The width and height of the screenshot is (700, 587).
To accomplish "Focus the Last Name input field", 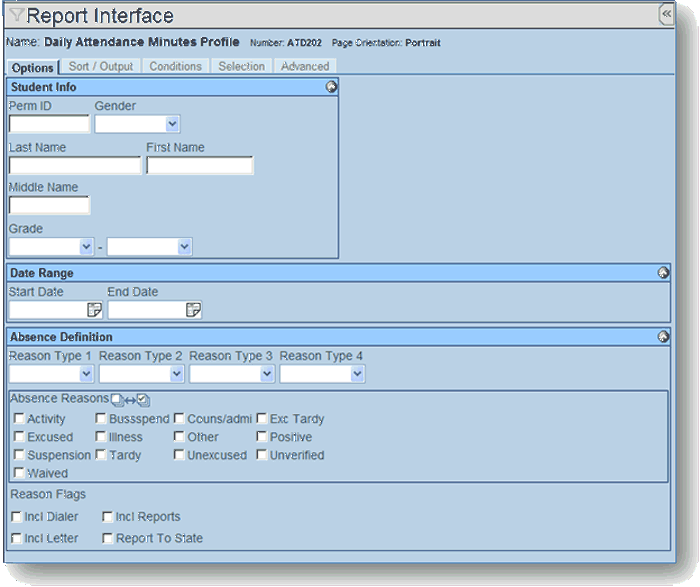I will pos(75,166).
